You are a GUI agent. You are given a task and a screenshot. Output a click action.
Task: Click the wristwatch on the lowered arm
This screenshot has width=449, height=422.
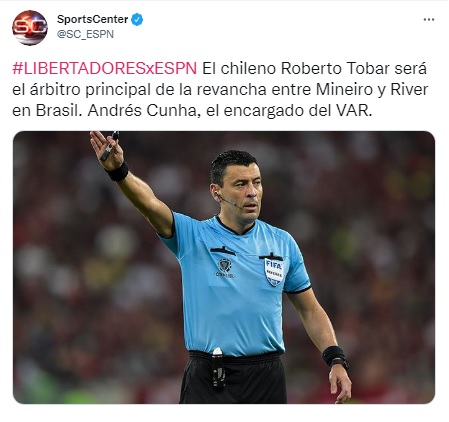[340, 363]
